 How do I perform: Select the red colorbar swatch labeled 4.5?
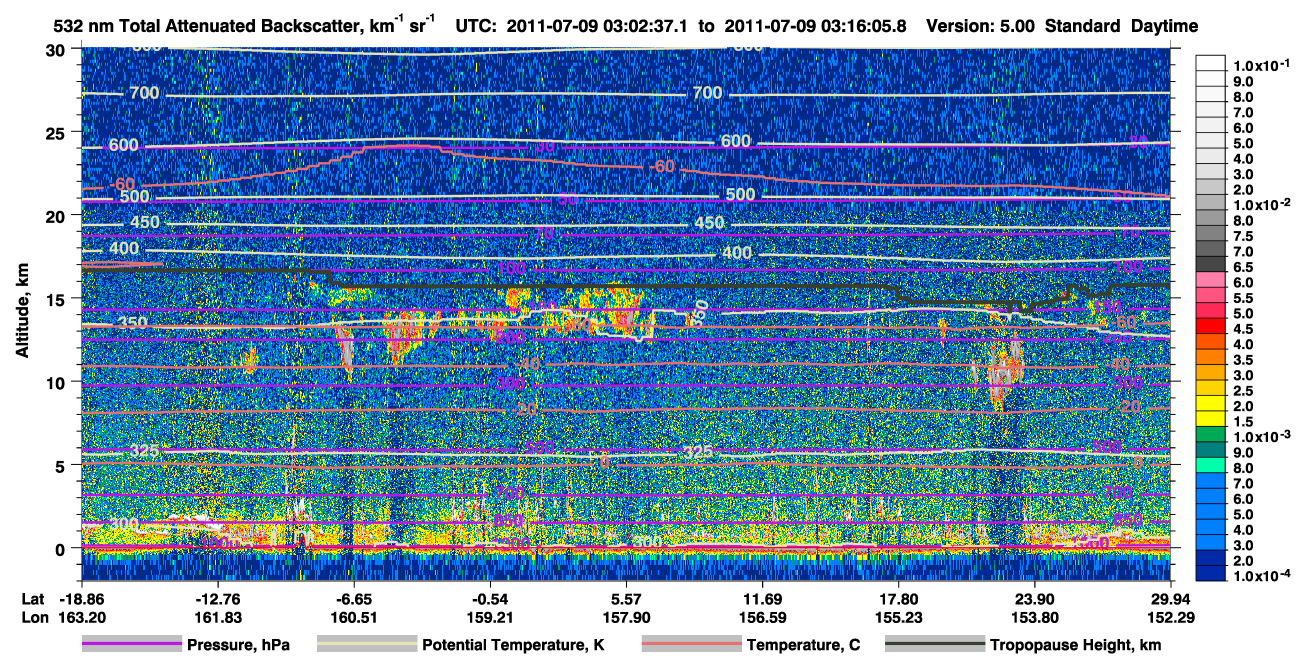(1211, 328)
